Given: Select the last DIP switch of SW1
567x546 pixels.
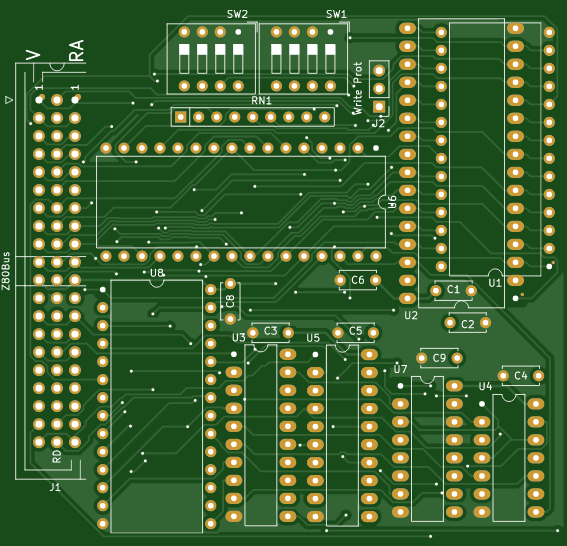Looking at the screenshot, I should tap(330, 59).
